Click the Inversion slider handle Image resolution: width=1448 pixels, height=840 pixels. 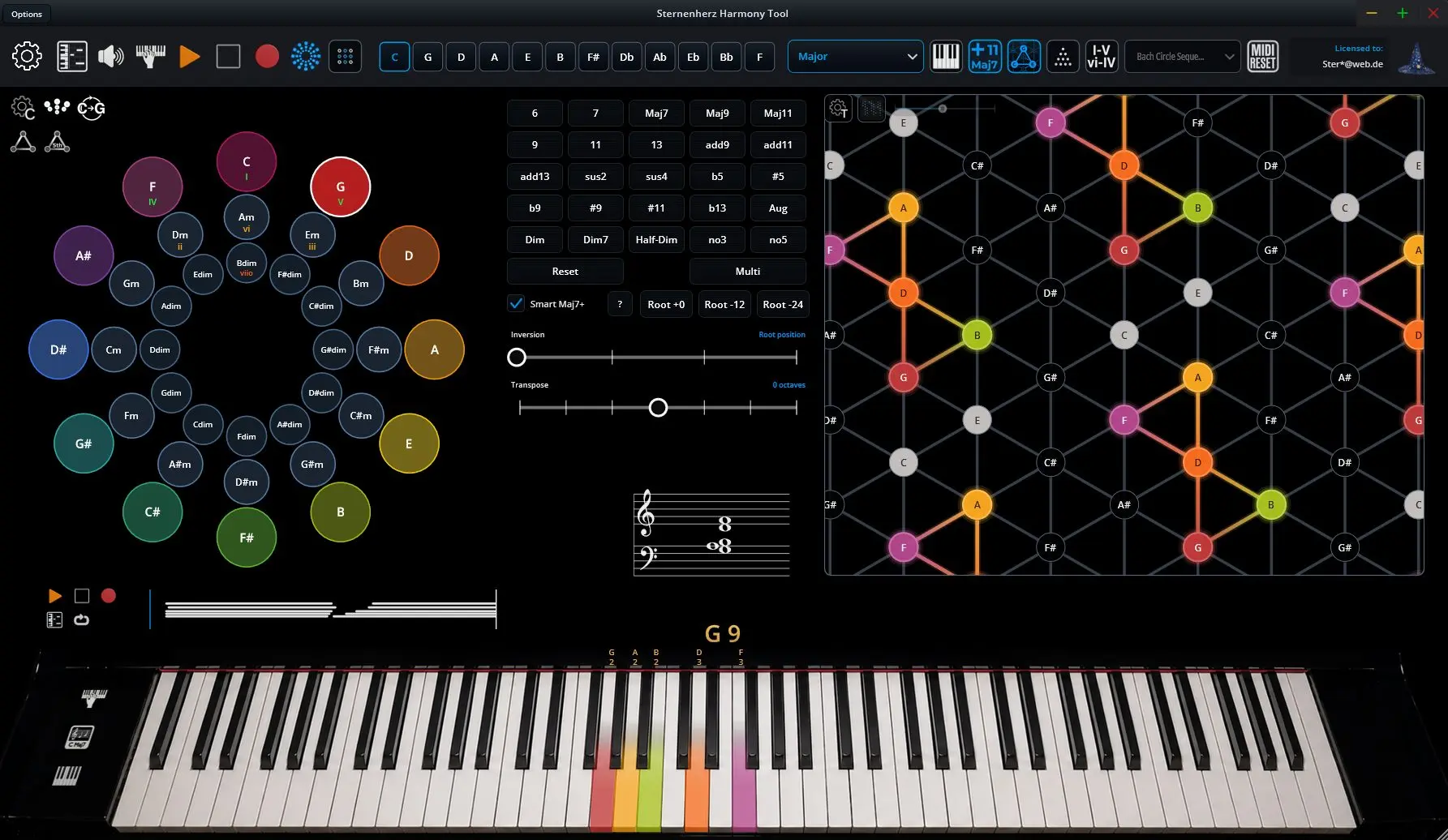517,357
